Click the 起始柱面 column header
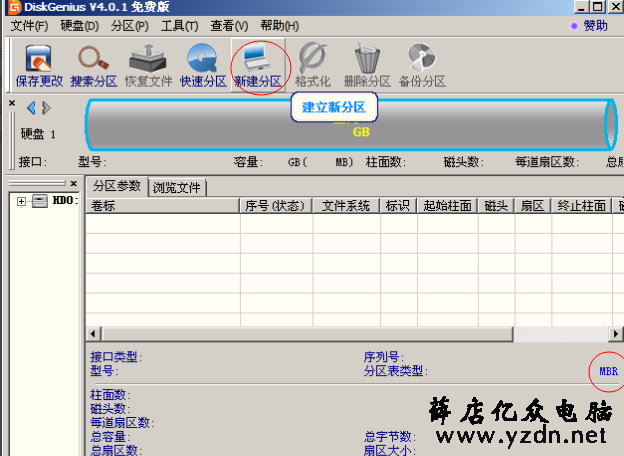The width and height of the screenshot is (624, 456). click(x=447, y=206)
